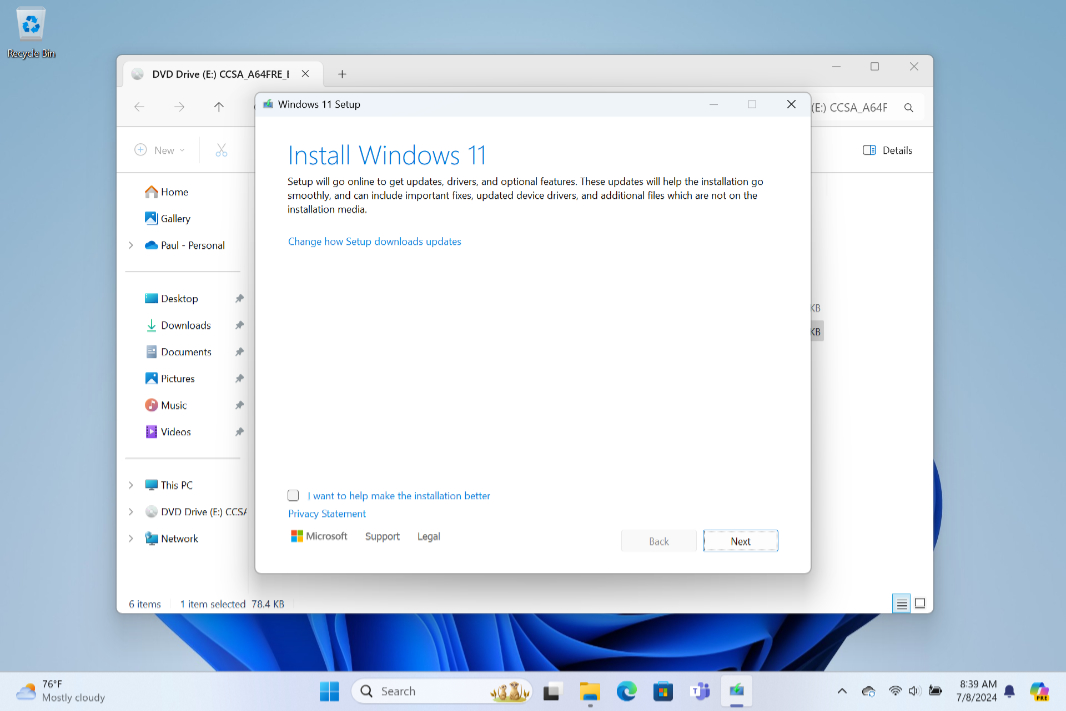The height and width of the screenshot is (711, 1066).
Task: Click the Support link in Setup
Action: (x=382, y=537)
